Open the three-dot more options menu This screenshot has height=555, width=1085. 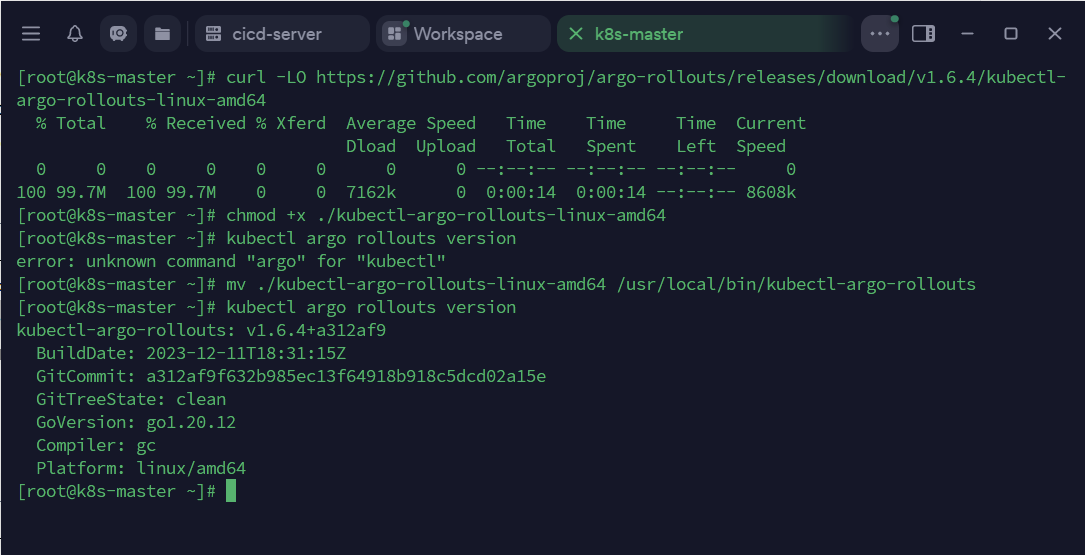880,34
